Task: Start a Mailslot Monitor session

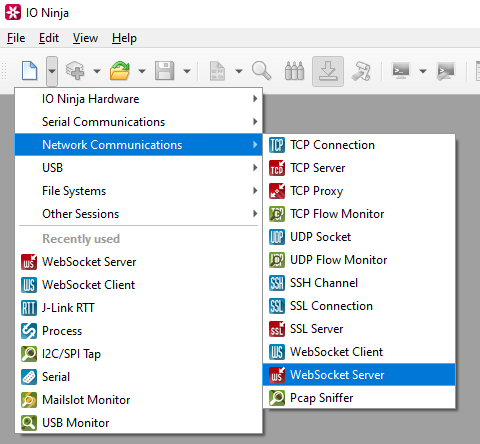Action: 139,400
